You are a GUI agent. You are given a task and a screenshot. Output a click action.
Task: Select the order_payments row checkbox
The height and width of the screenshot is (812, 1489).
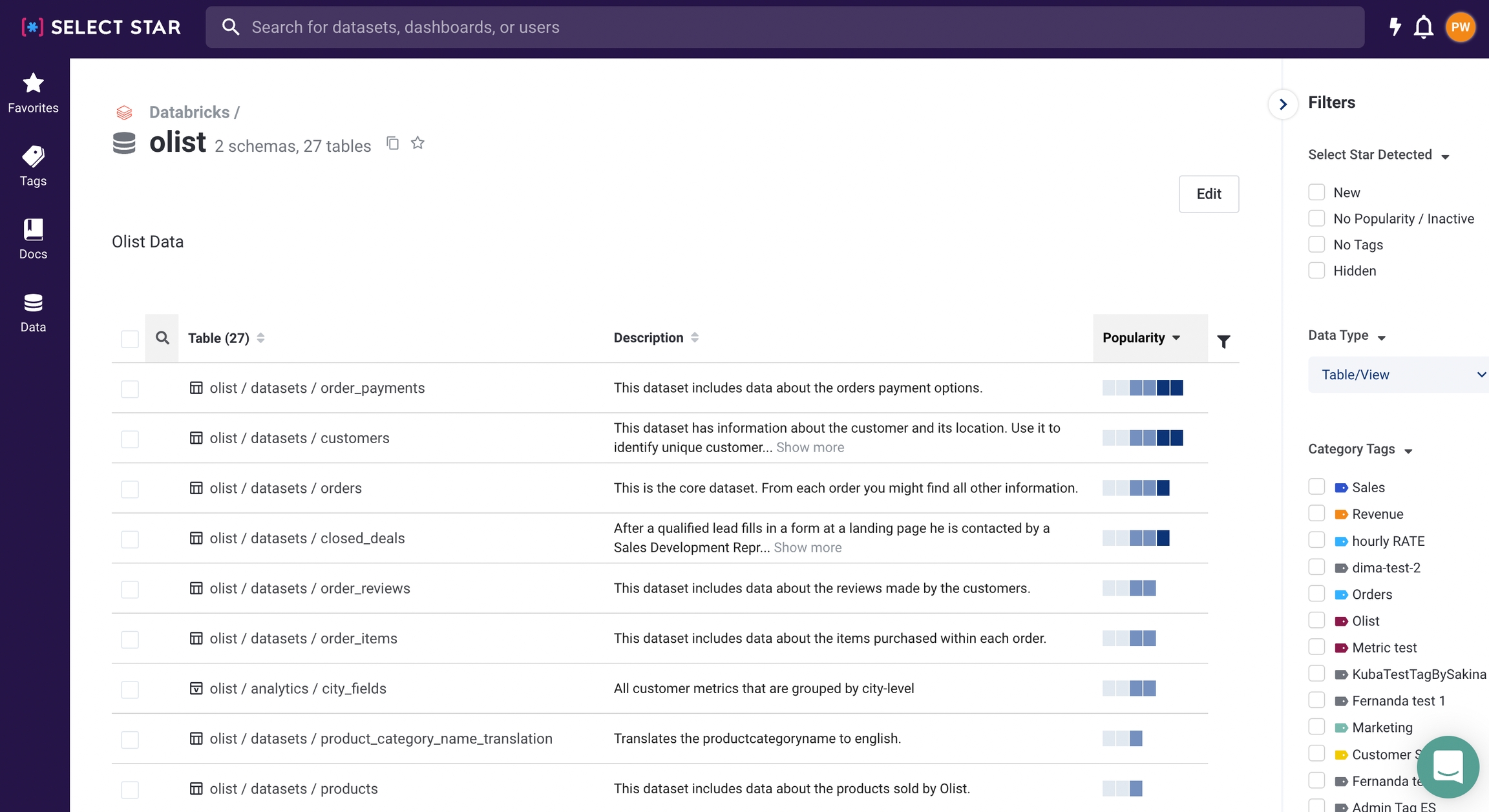[x=130, y=389]
